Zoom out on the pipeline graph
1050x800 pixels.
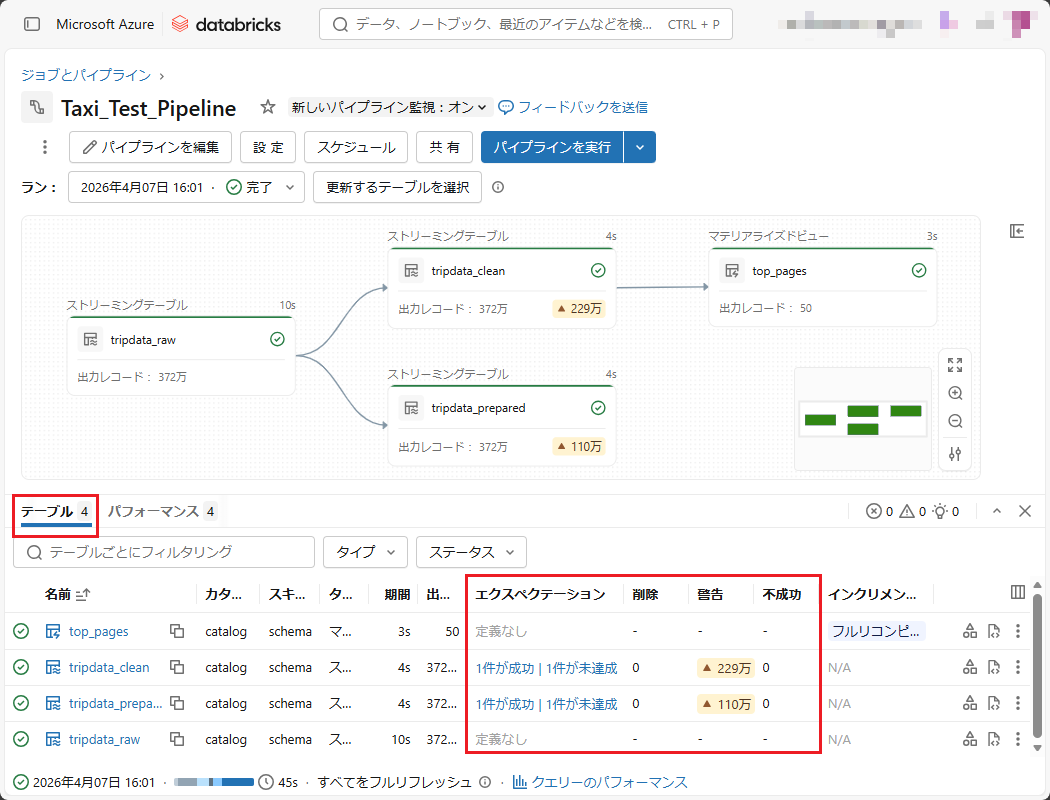click(955, 422)
